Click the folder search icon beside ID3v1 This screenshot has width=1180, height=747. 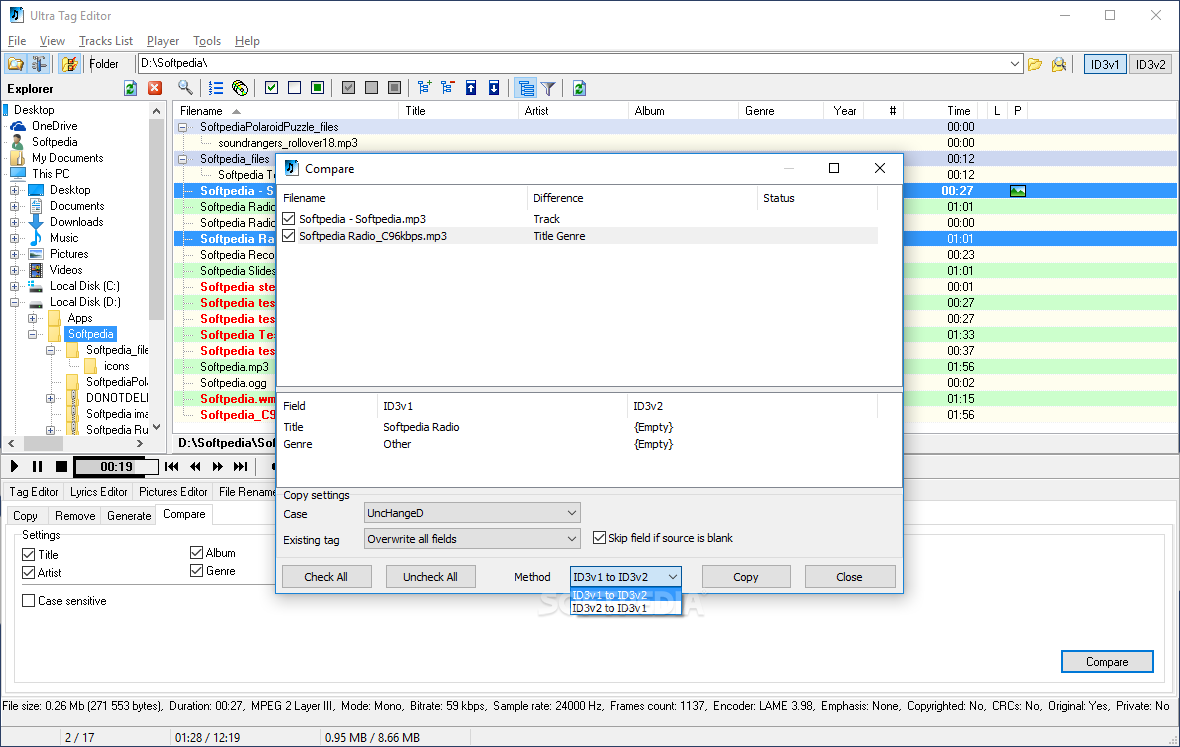tap(1059, 64)
